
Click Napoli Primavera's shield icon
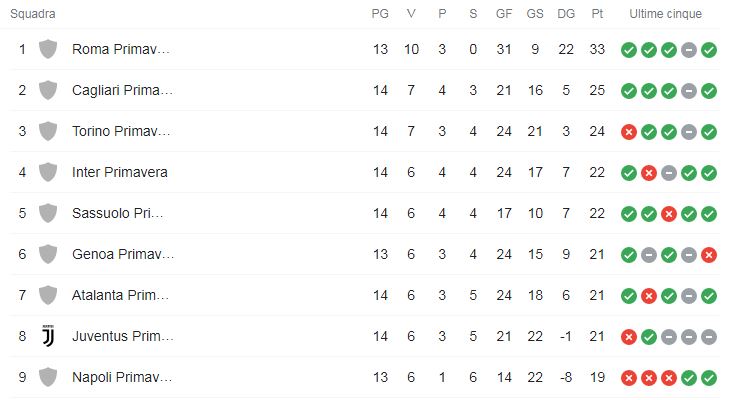[47, 378]
